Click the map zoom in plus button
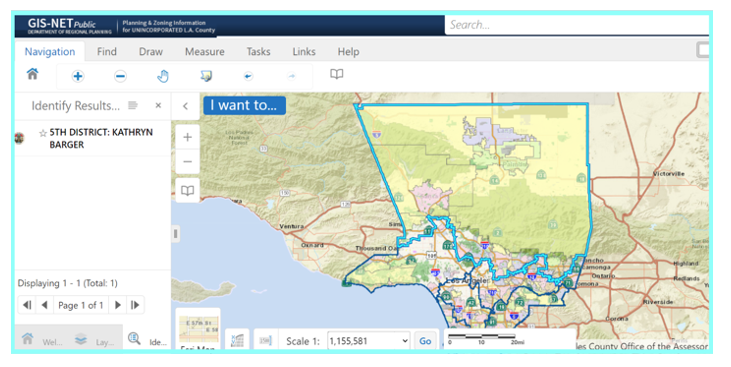This screenshot has height=367, width=731. point(187,137)
